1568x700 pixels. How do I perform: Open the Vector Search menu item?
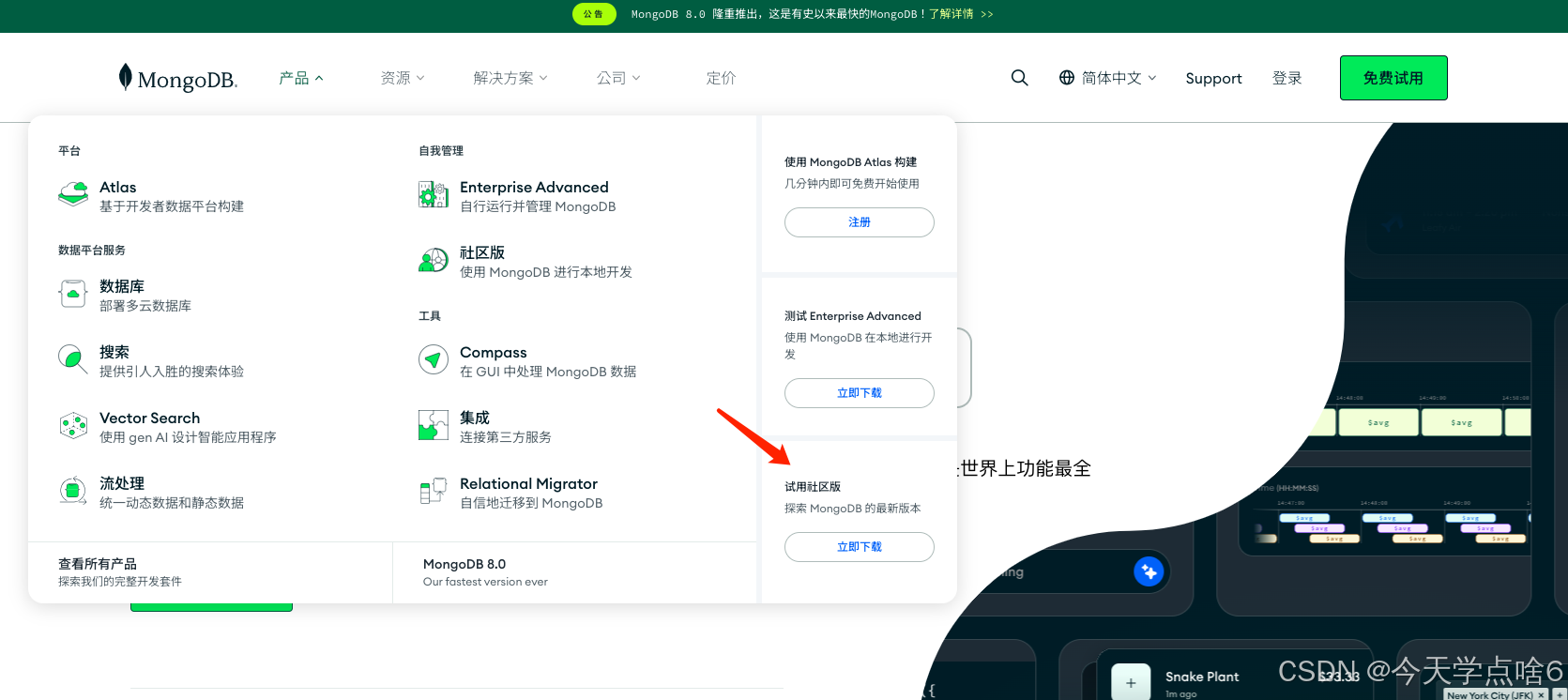pos(167,427)
